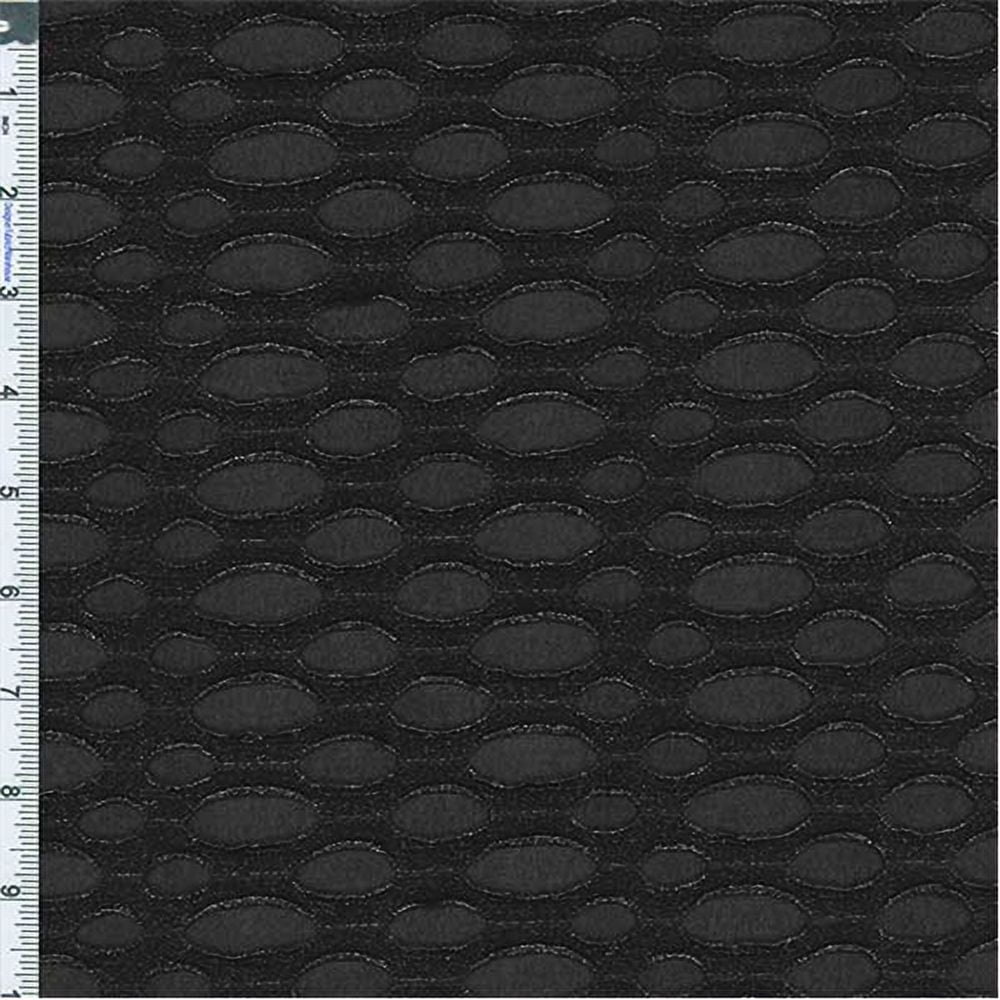Click the number 7 on the ruler

(9, 692)
